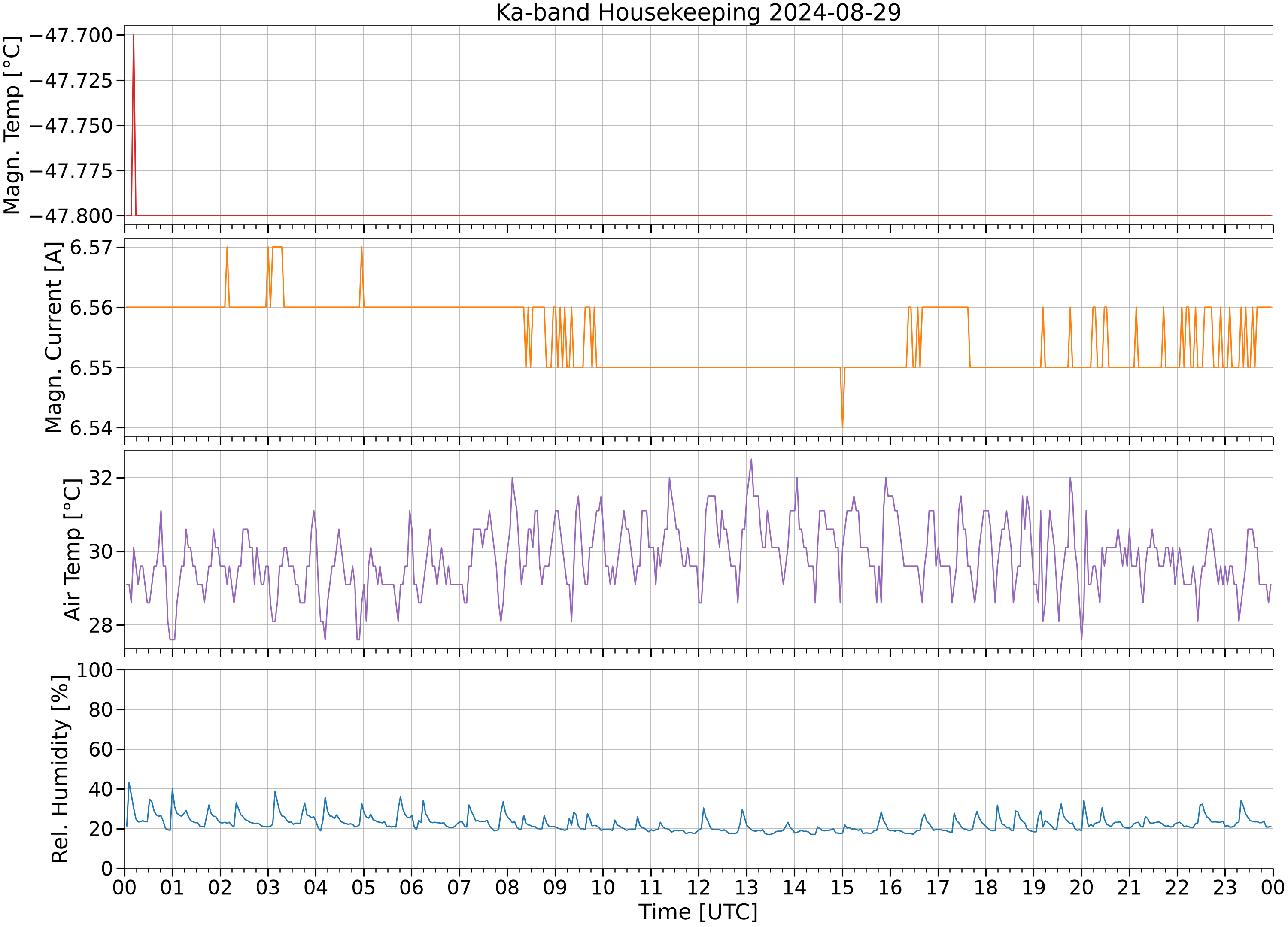Click the first blue humidity peak above 40
1288x927 pixels.
[129, 783]
